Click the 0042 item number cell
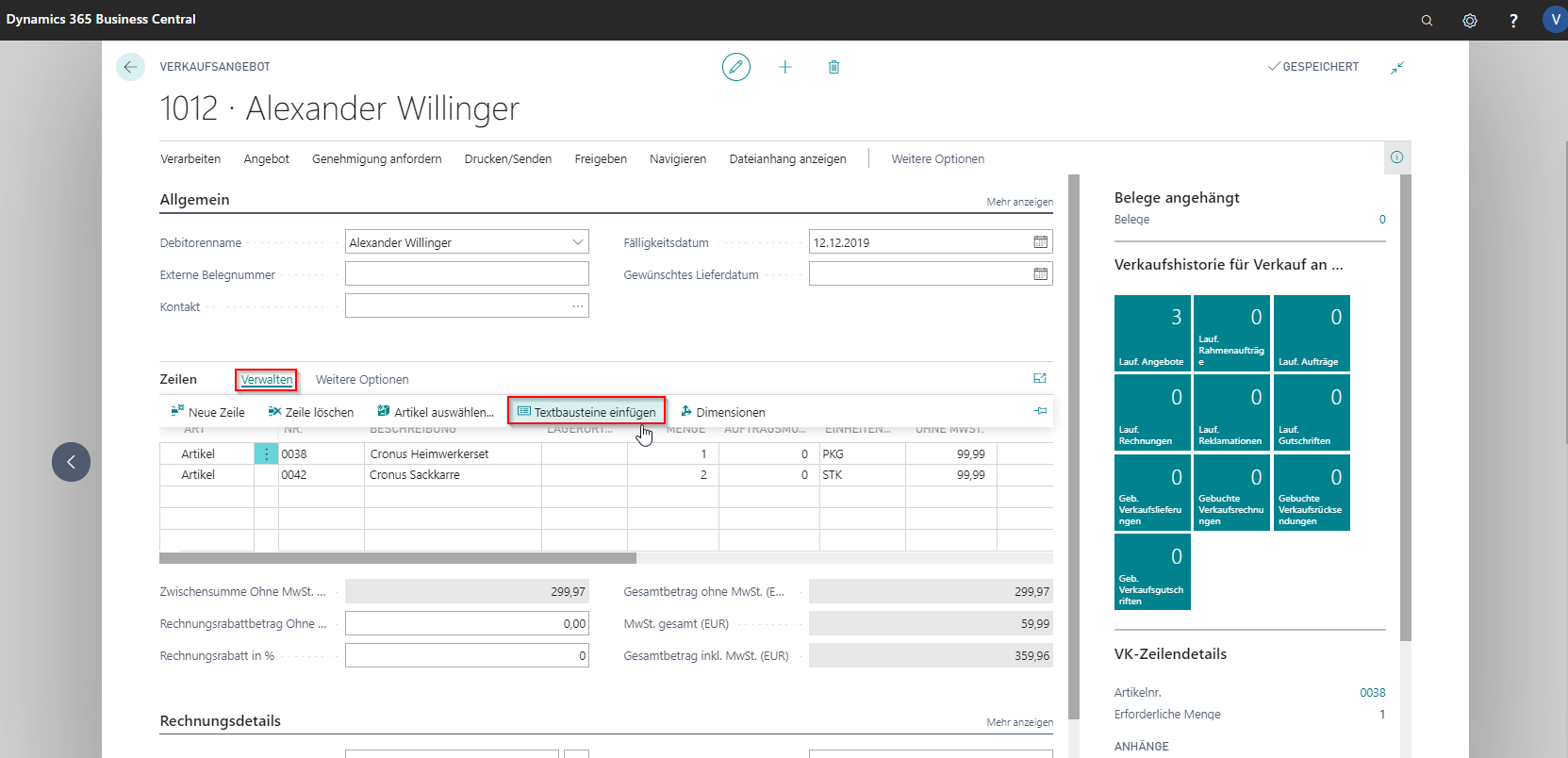Viewport: 1568px width, 758px height. click(321, 474)
